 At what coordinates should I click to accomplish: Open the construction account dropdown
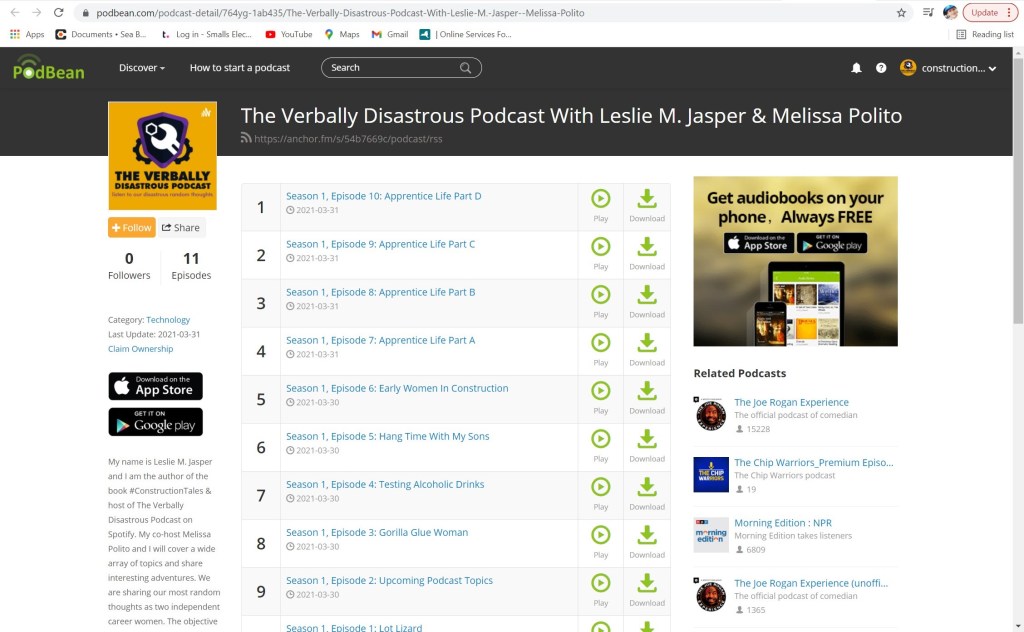[948, 68]
